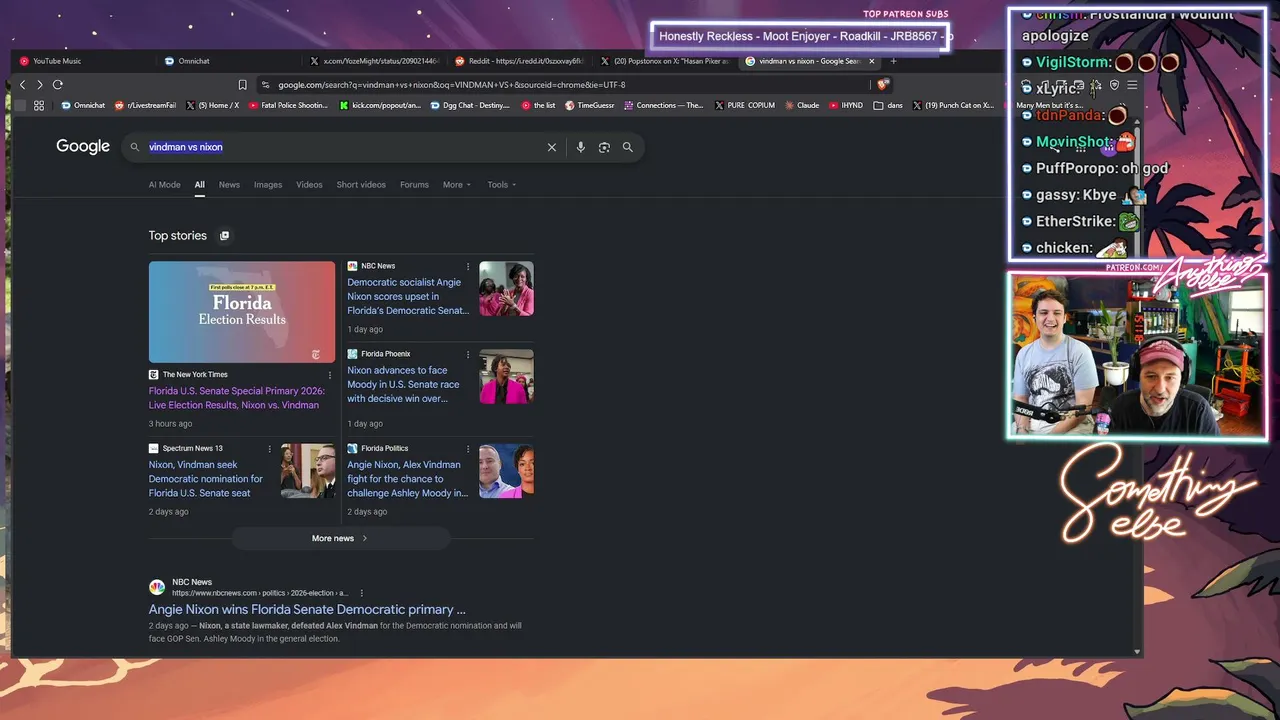The width and height of the screenshot is (1280, 720).
Task: Click the More news button
Action: click(x=340, y=539)
